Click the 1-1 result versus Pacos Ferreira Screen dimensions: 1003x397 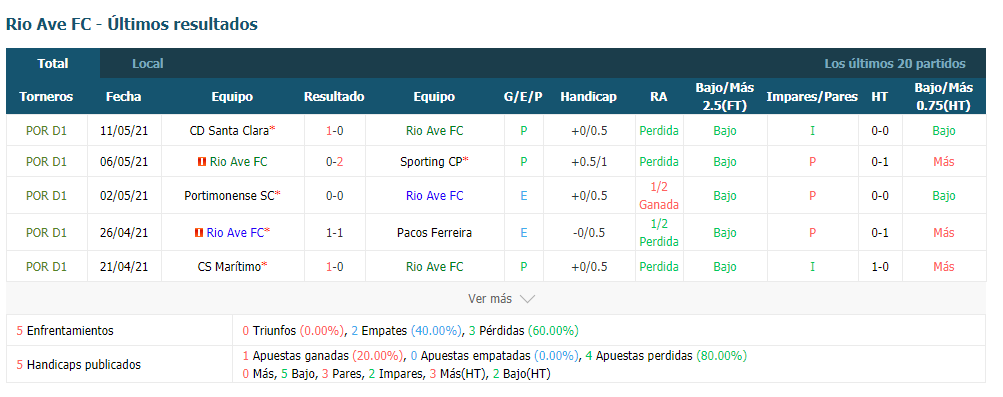click(335, 233)
